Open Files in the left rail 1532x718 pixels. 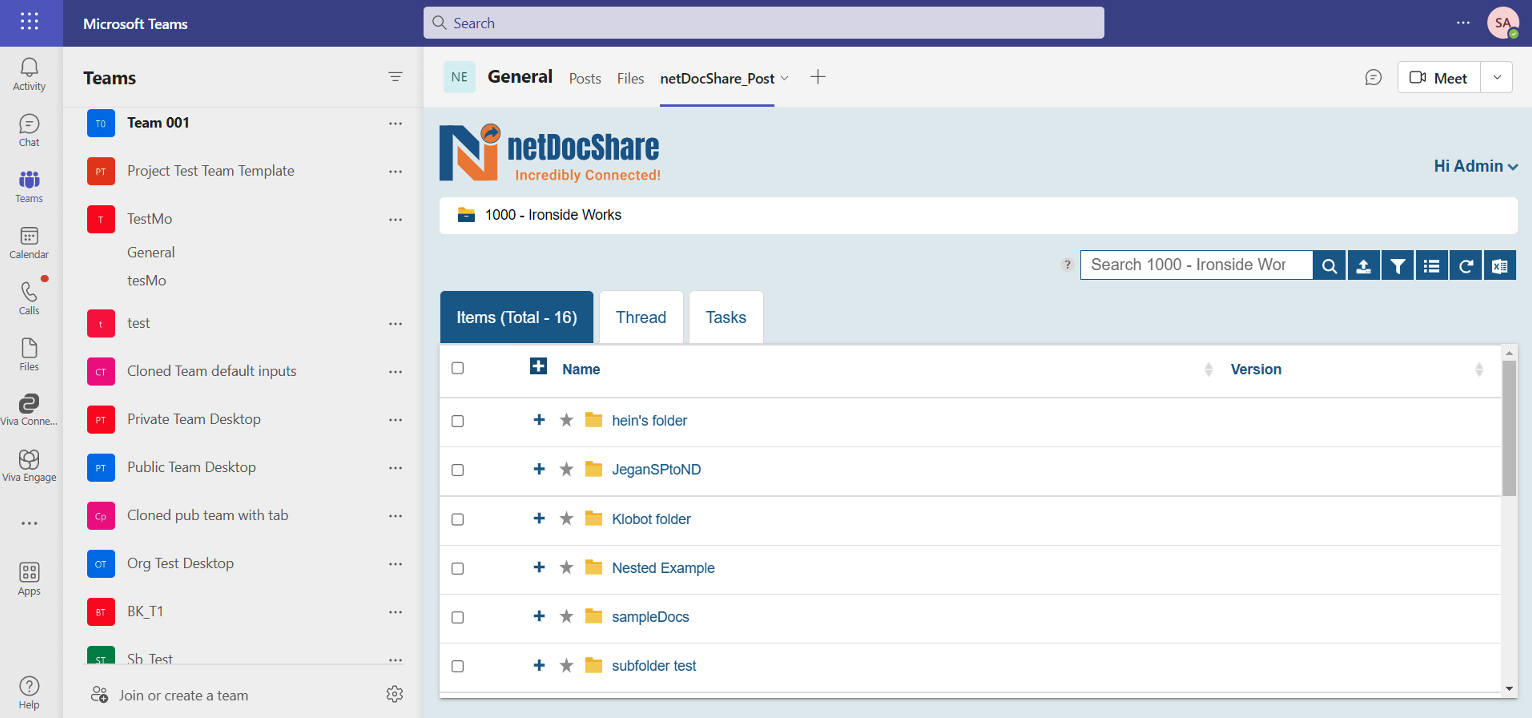pyautogui.click(x=29, y=354)
